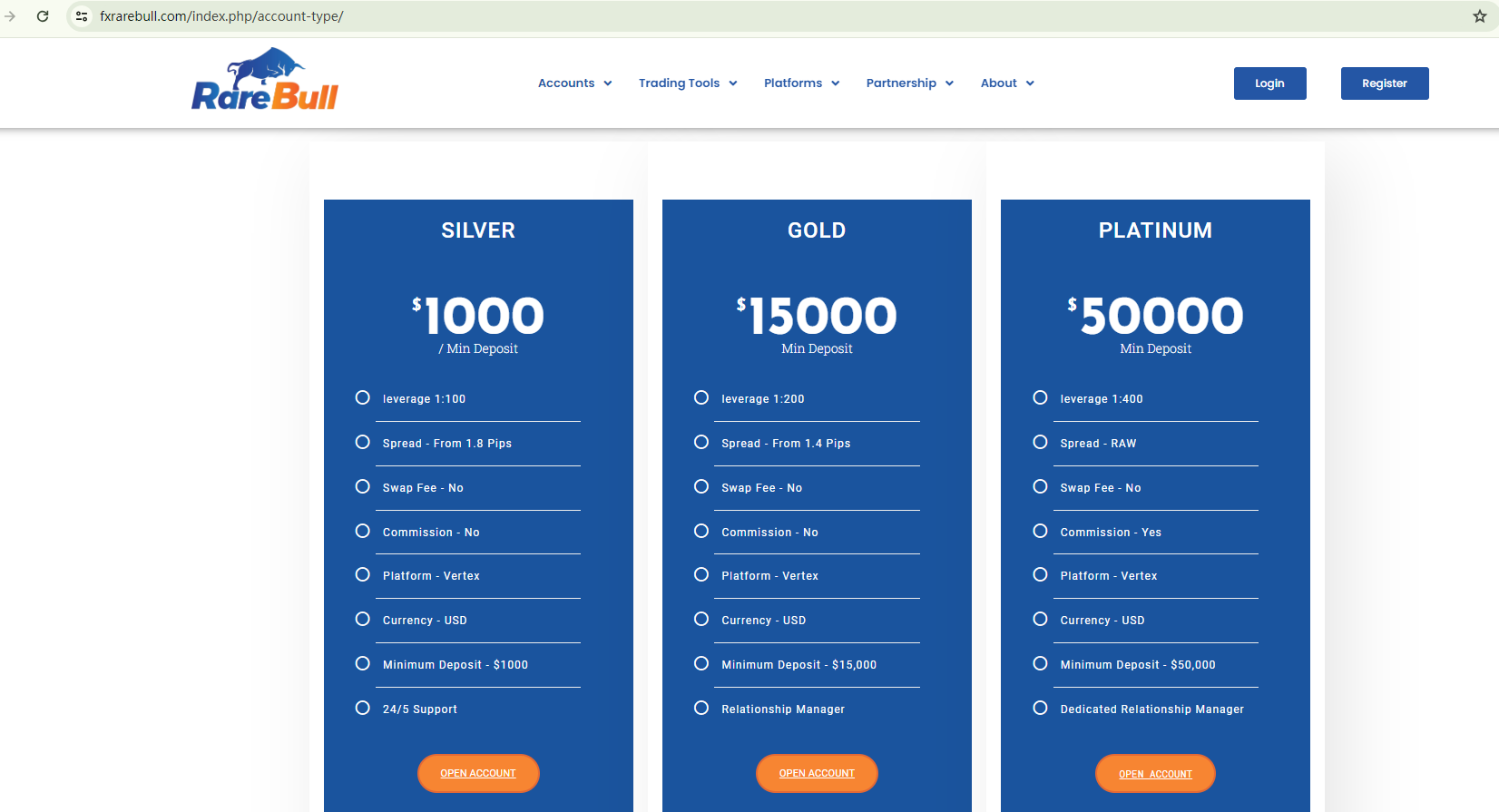Select the GOLD plan heading

click(x=817, y=230)
